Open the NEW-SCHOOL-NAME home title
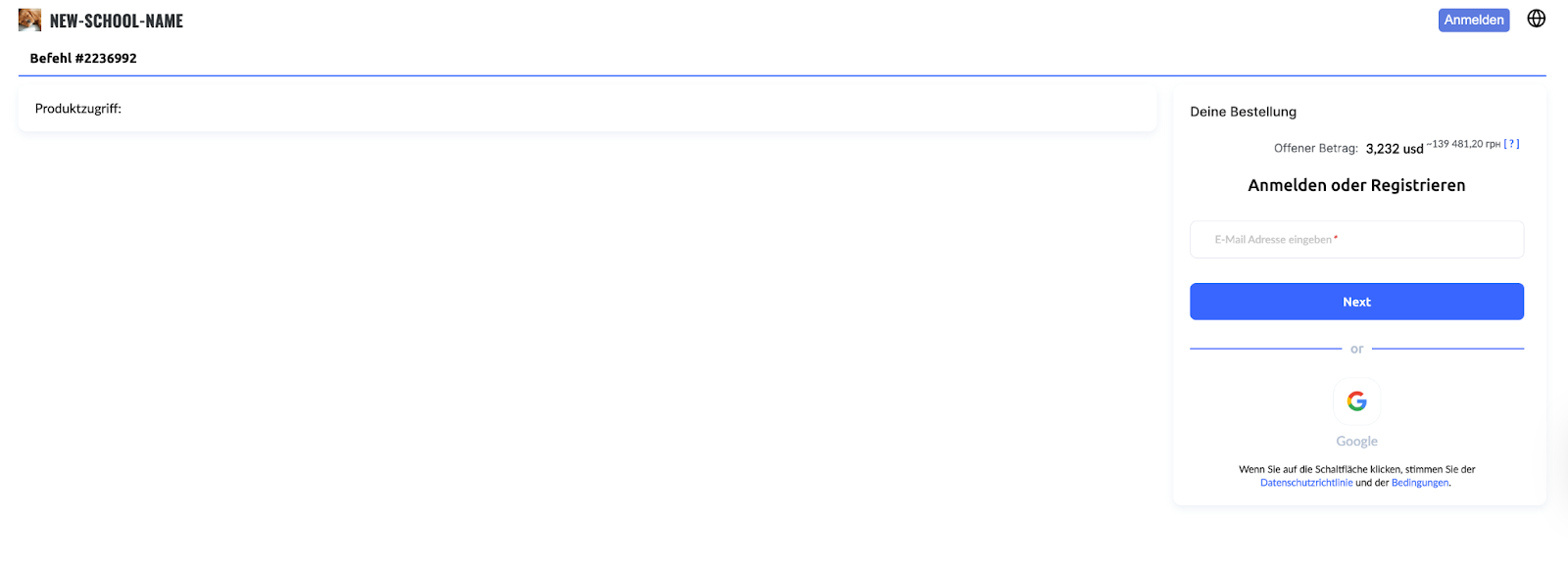 pos(116,21)
